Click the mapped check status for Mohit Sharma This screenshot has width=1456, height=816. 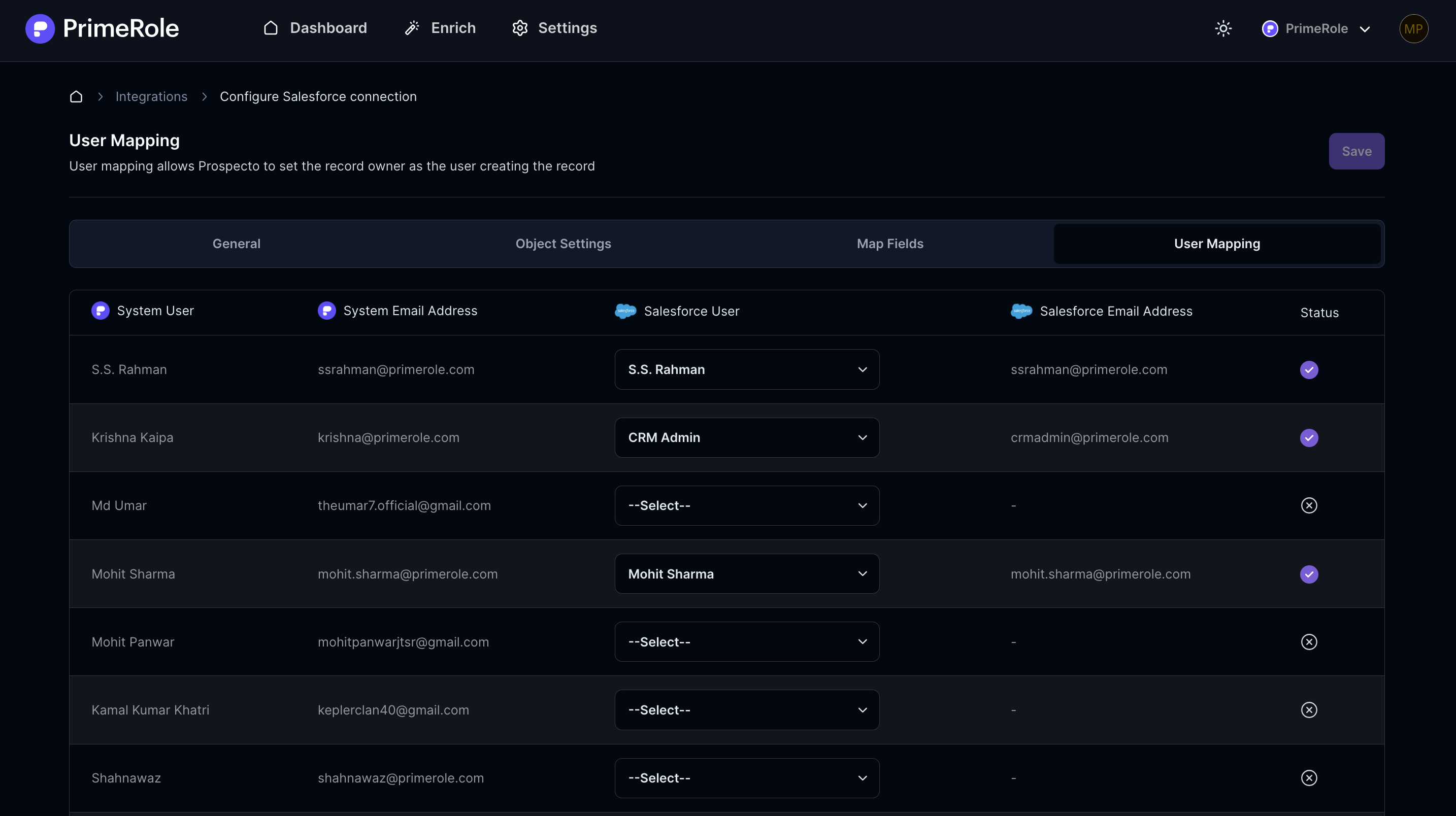click(x=1309, y=574)
